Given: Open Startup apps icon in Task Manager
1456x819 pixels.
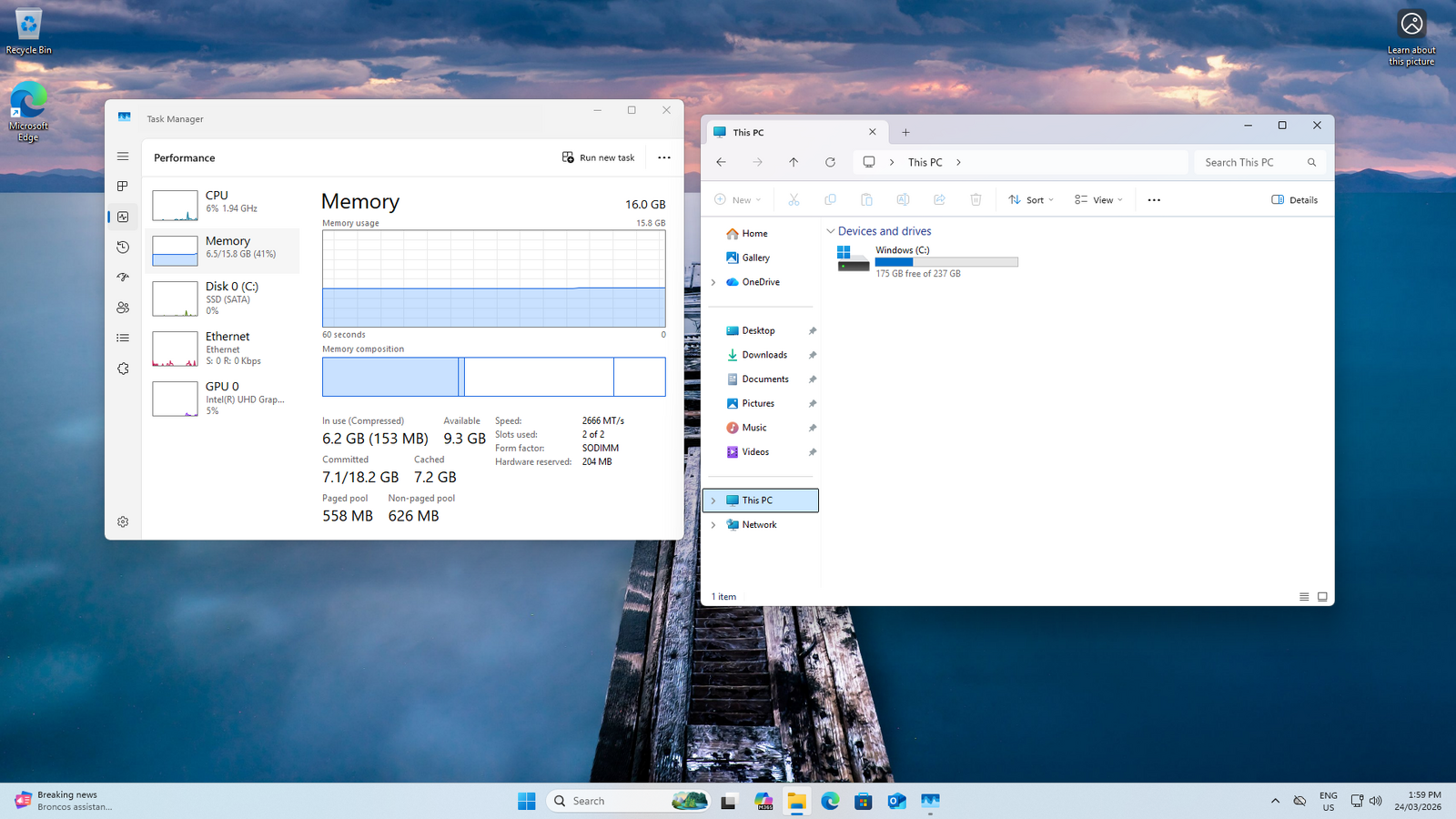Looking at the screenshot, I should coord(123,278).
